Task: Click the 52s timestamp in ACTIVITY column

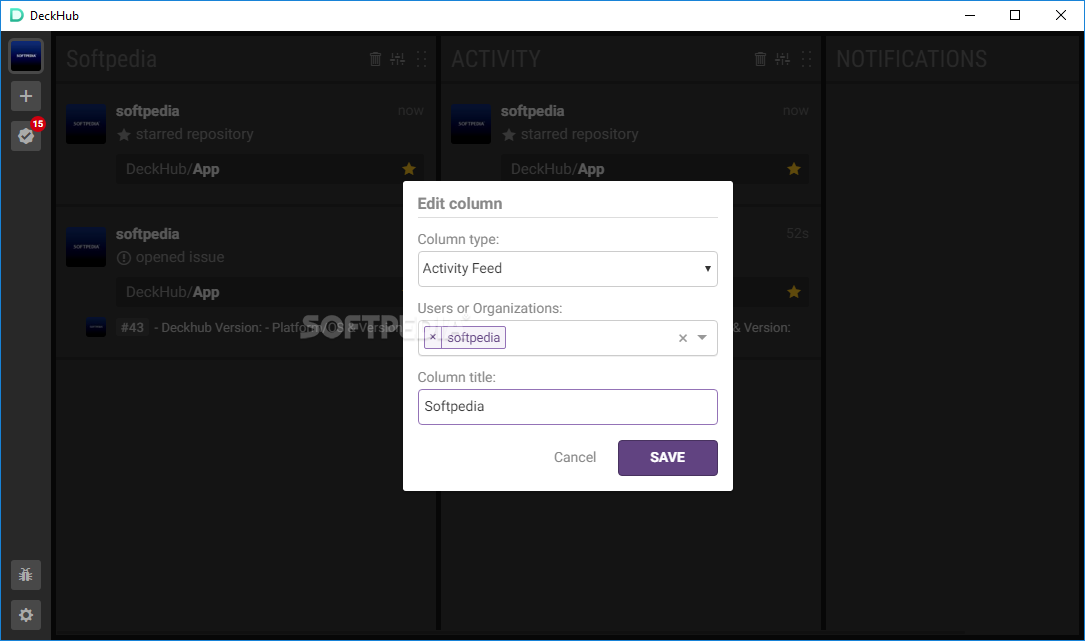Action: 797,233
